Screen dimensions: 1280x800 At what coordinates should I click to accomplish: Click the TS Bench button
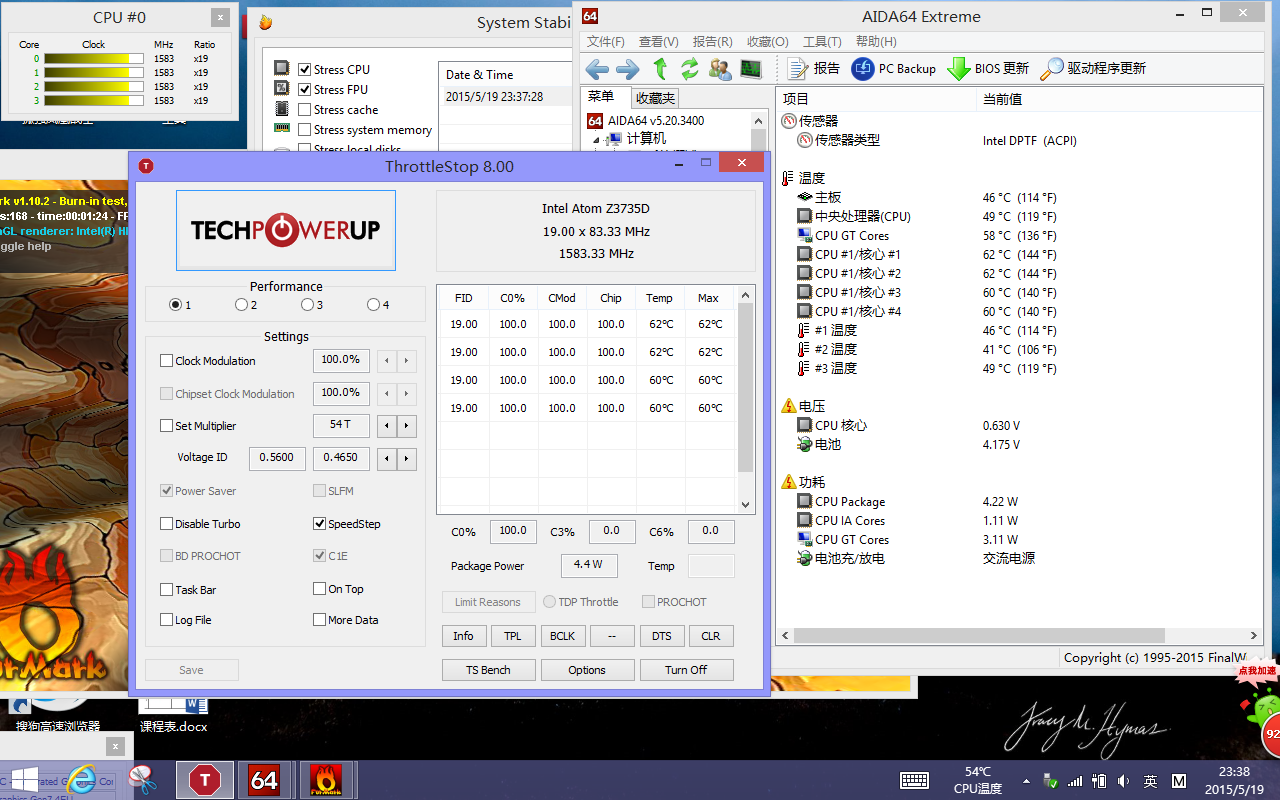(x=489, y=670)
